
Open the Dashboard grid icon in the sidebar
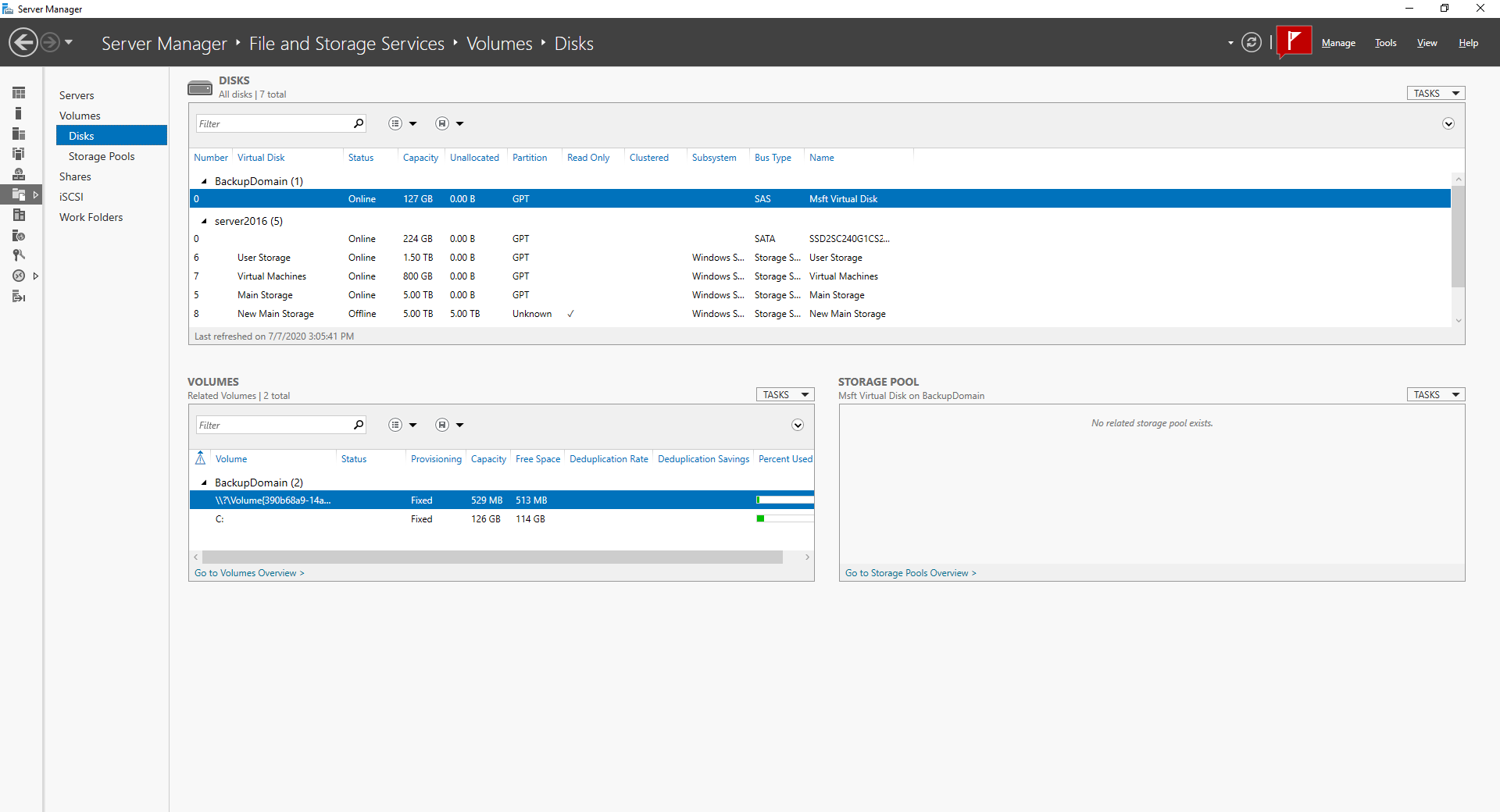(x=19, y=93)
